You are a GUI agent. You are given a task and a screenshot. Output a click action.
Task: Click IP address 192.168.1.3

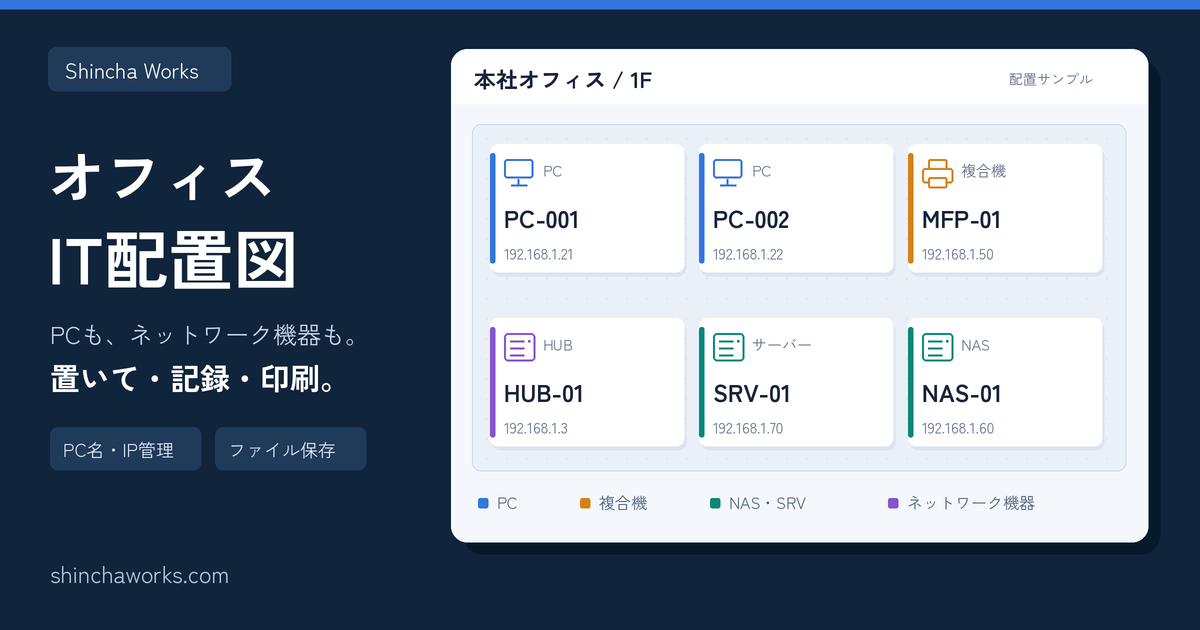pos(535,429)
